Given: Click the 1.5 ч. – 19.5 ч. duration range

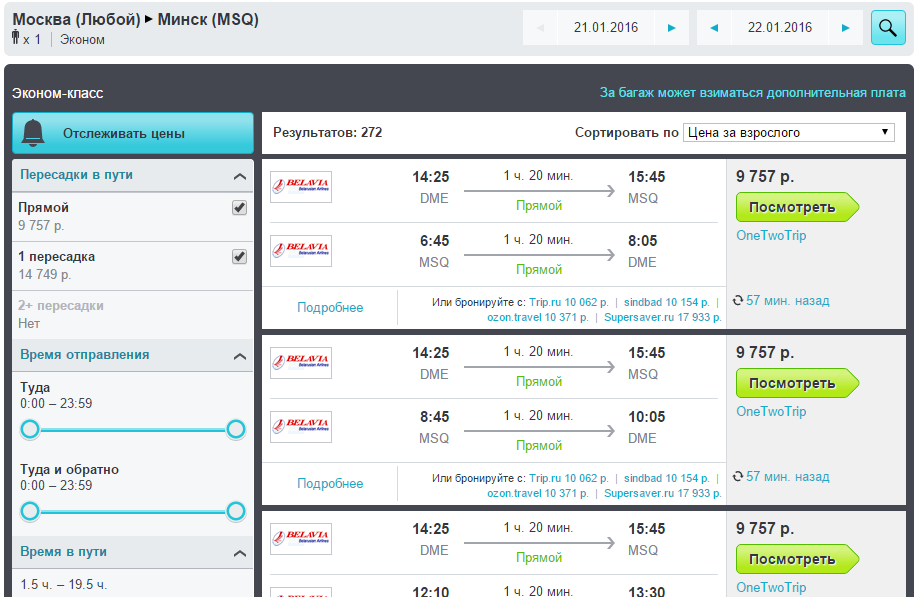Looking at the screenshot, I should [64, 584].
